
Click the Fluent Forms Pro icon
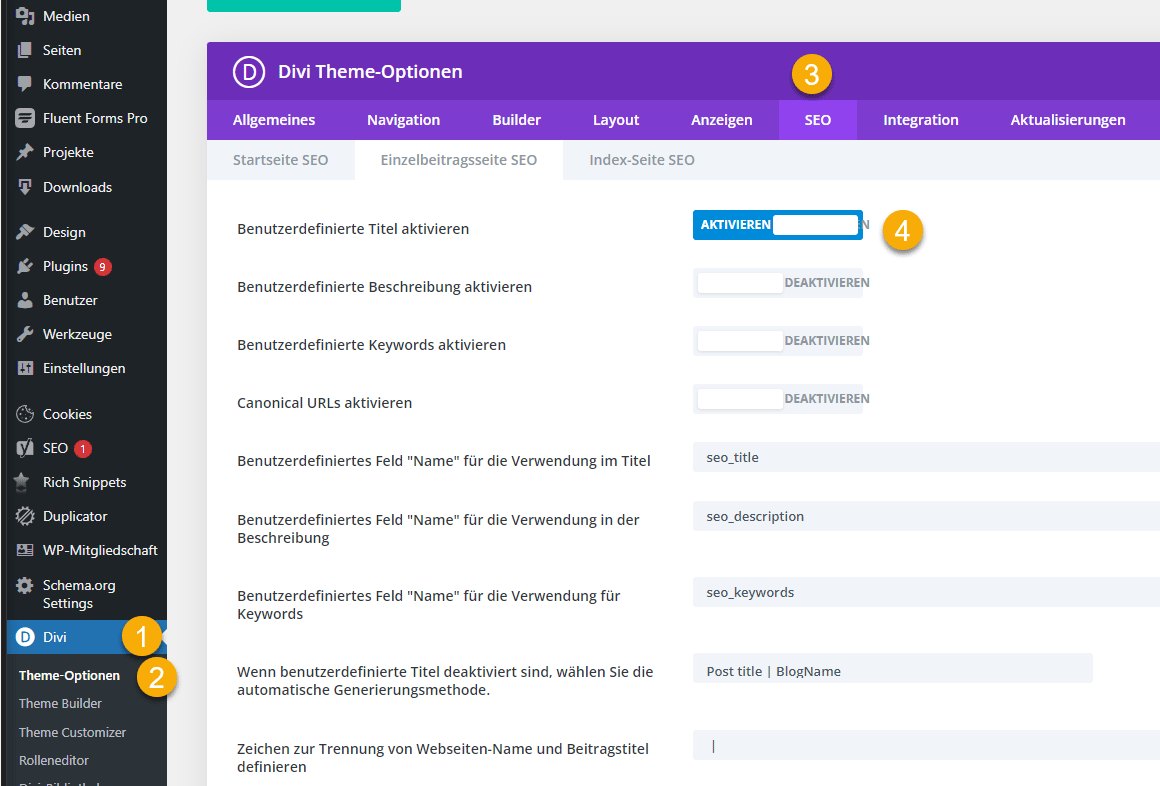coord(25,118)
